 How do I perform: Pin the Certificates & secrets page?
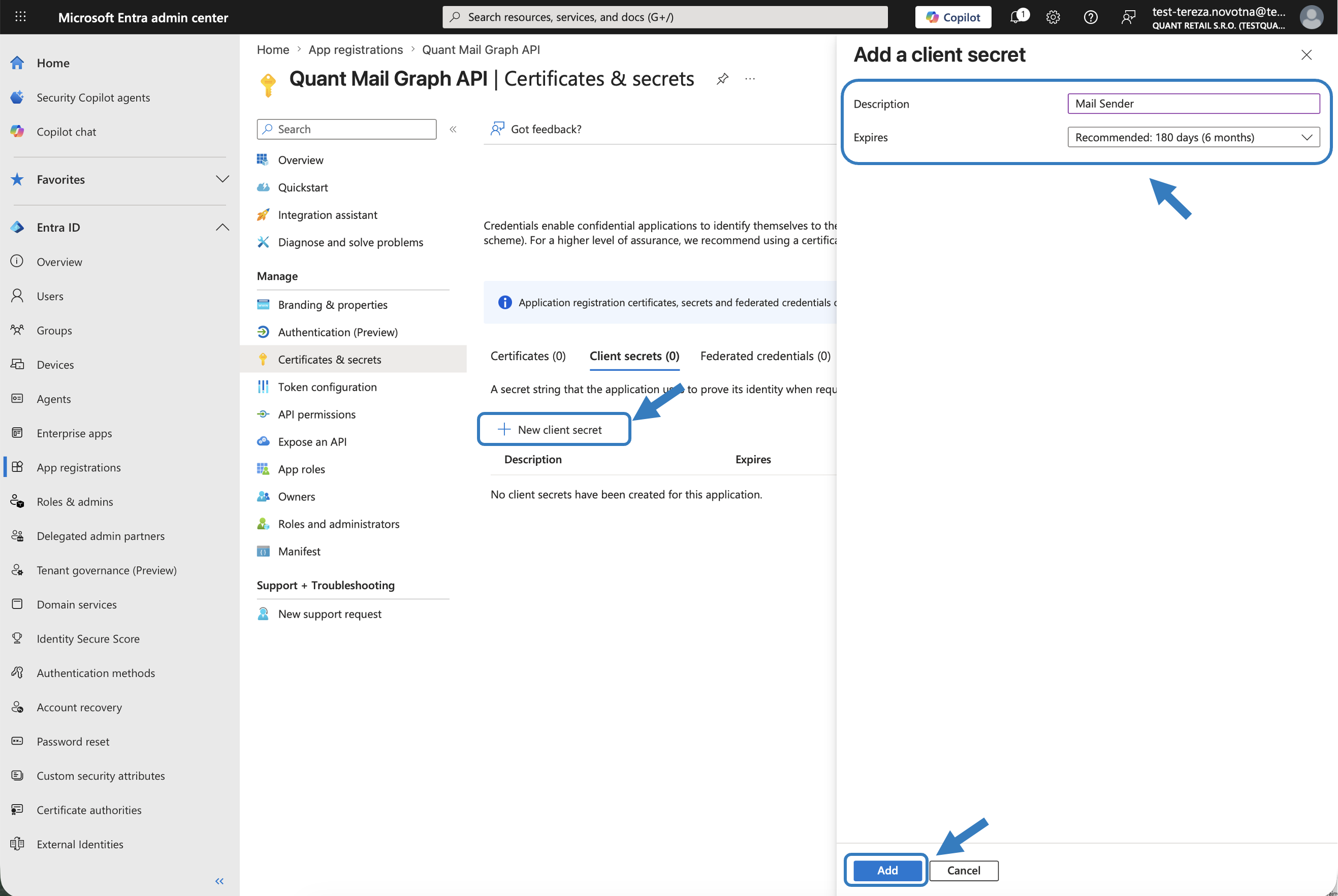pyautogui.click(x=723, y=79)
